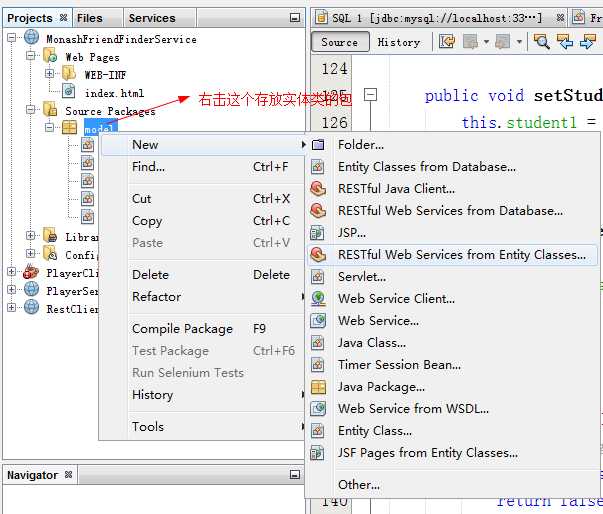Viewport: 603px width, 514px height.
Task: Click Java Package icon in submenu
Action: [318, 387]
